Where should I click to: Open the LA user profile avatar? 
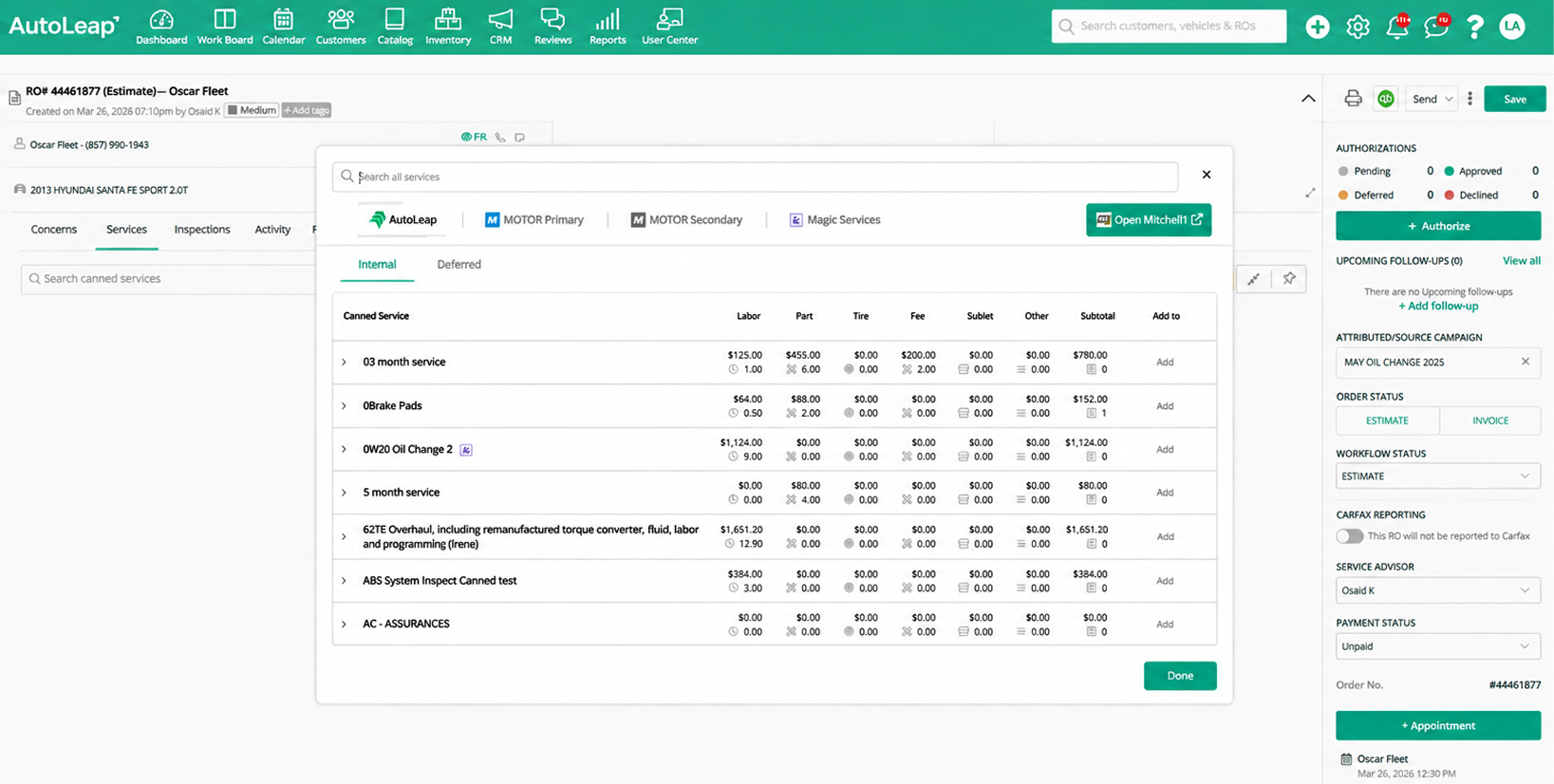(1512, 27)
